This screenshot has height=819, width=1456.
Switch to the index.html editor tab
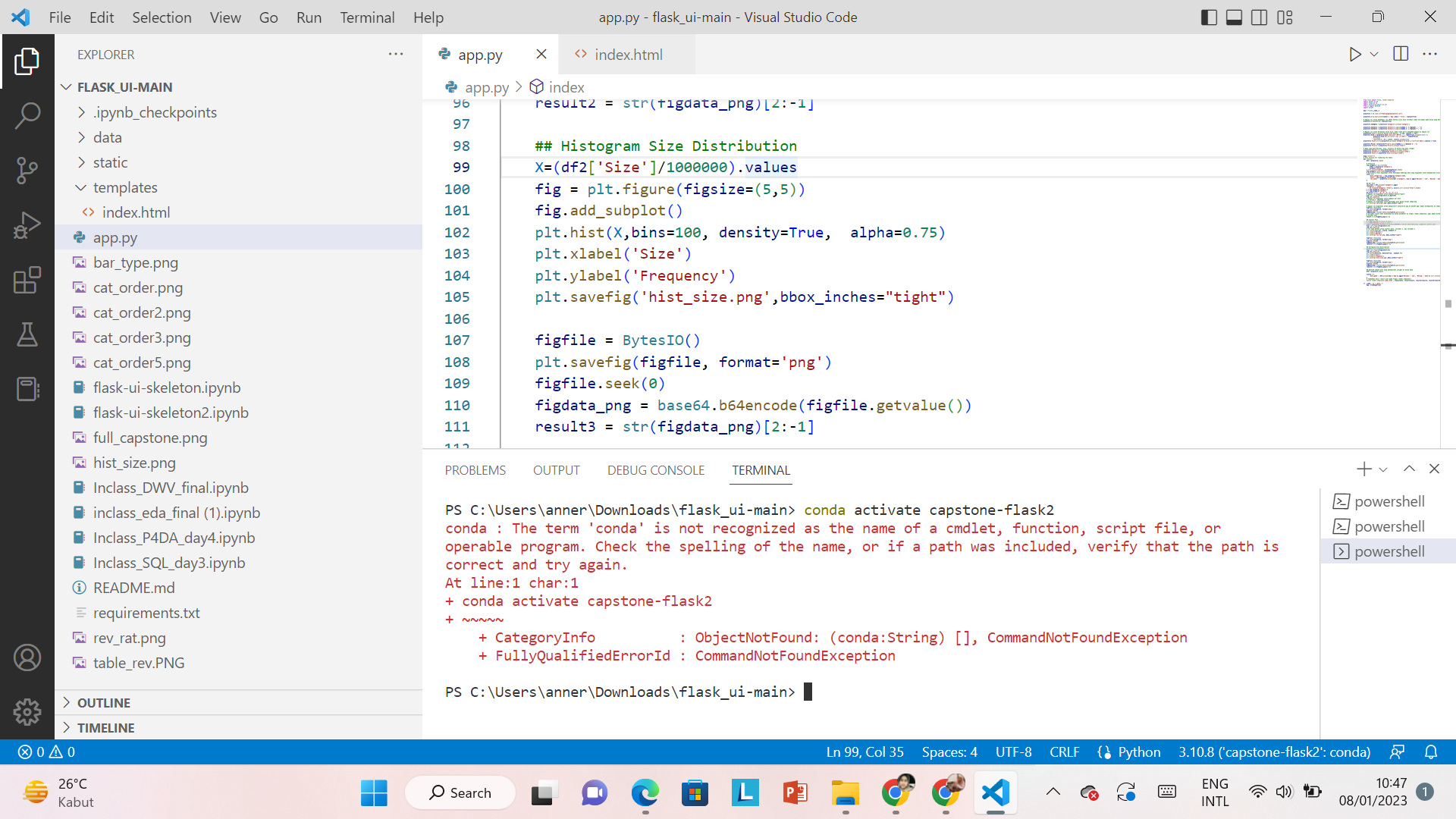(628, 54)
